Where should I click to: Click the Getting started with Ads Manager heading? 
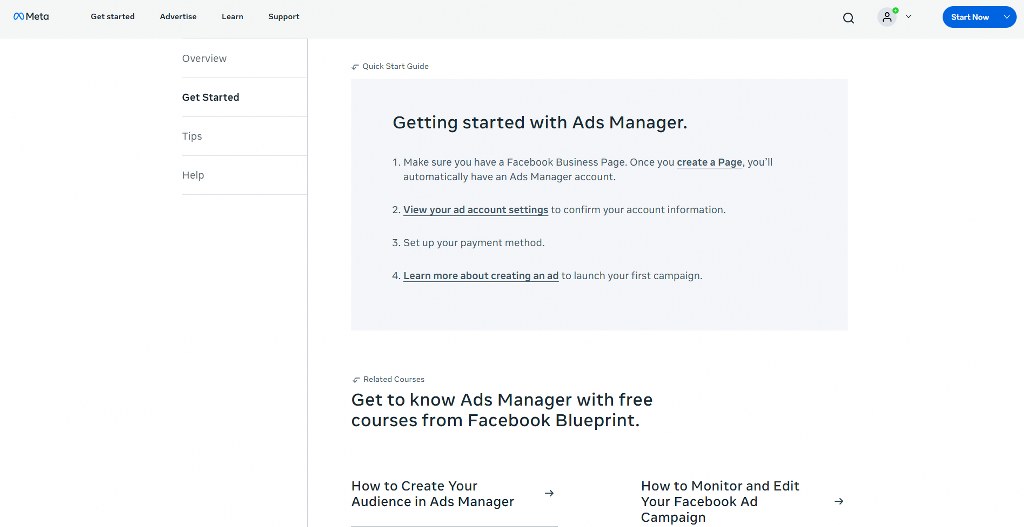pyautogui.click(x=540, y=122)
